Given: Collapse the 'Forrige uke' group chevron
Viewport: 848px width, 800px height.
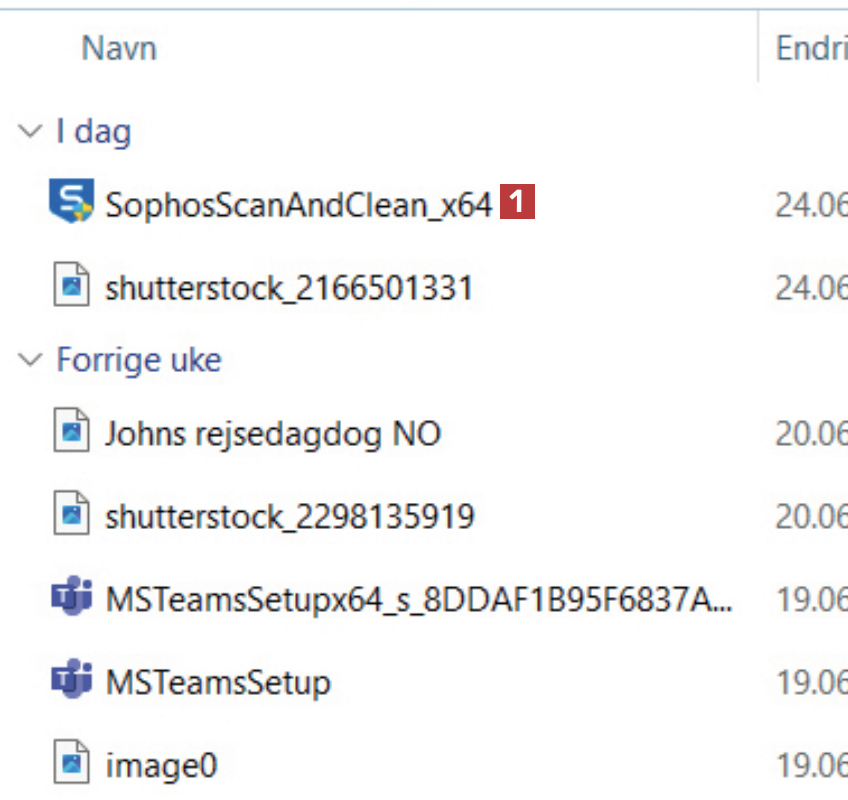Looking at the screenshot, I should [31, 360].
